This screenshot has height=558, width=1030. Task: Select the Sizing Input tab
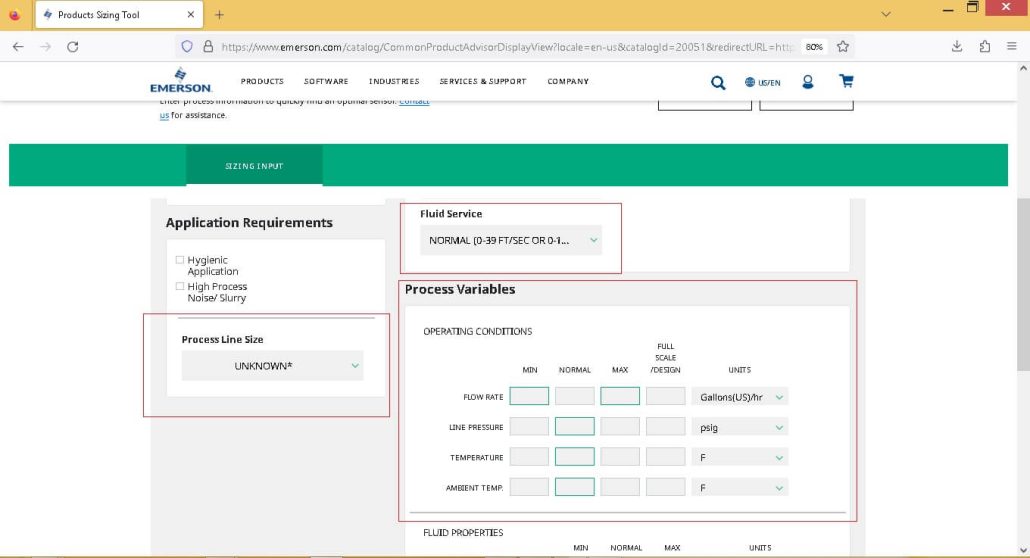coord(254,166)
